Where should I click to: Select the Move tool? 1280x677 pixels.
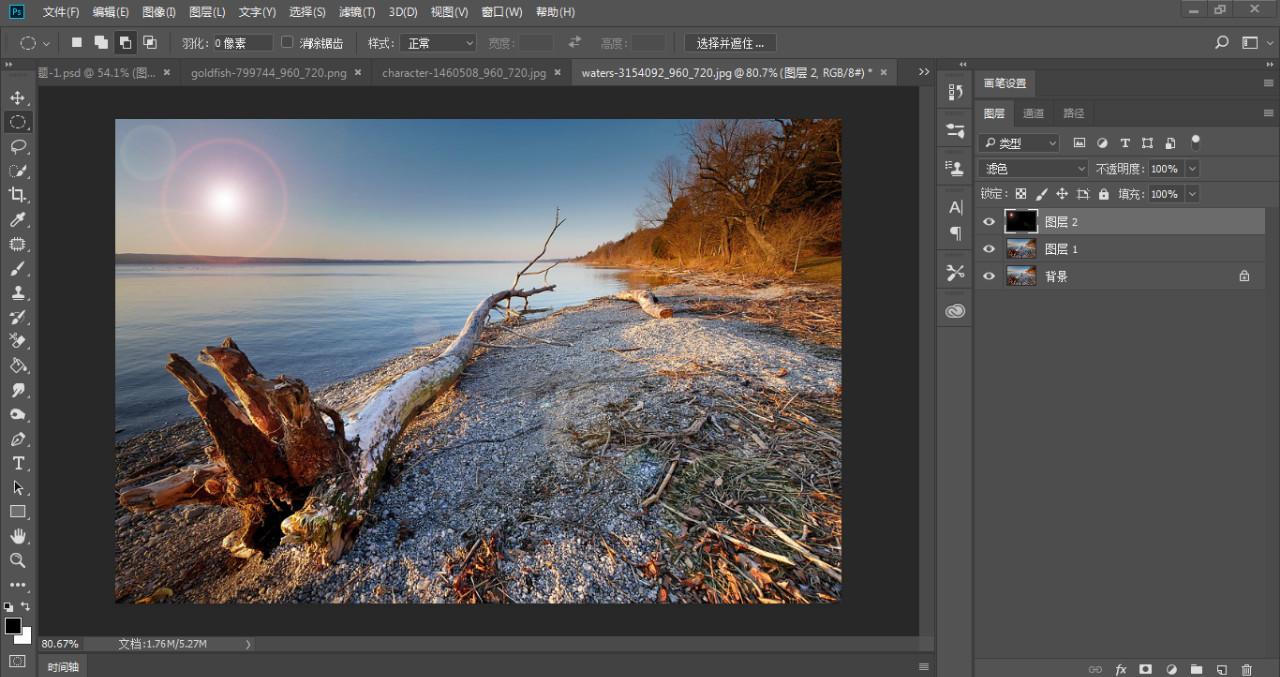(18, 98)
